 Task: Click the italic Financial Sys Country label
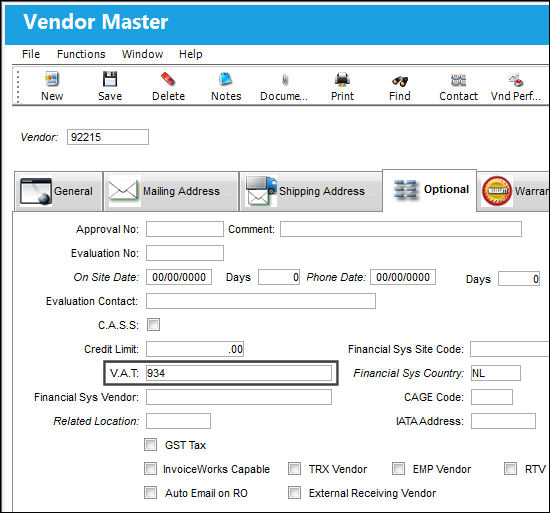click(409, 373)
